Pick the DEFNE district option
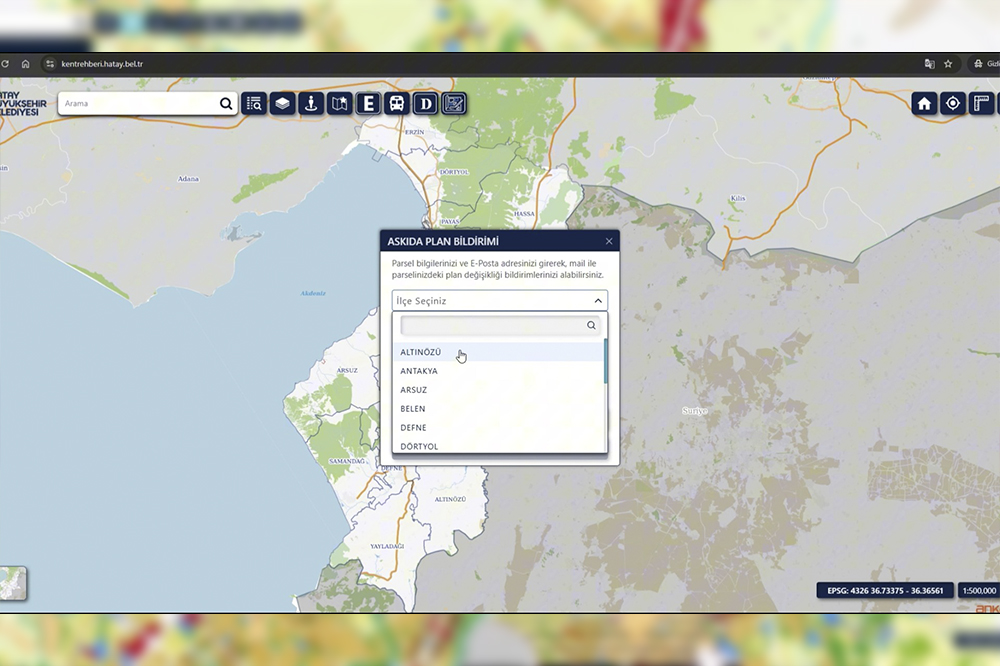 click(413, 428)
